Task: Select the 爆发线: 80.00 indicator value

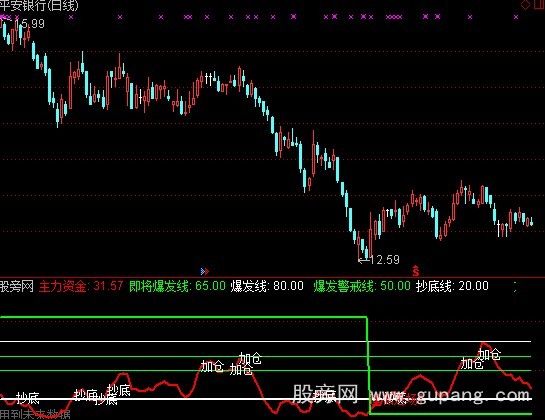Action: (x=267, y=286)
